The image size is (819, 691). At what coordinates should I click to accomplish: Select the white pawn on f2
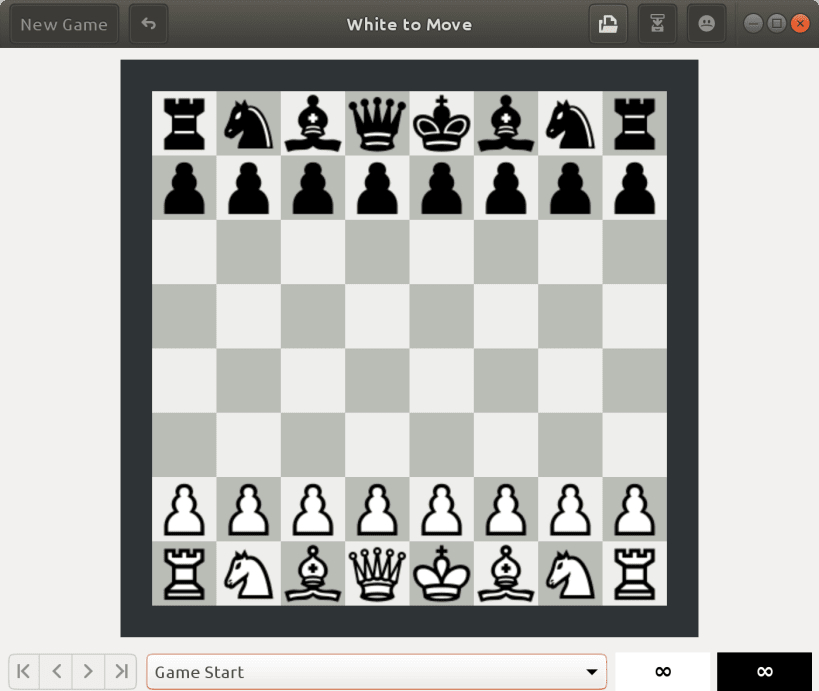tap(506, 509)
